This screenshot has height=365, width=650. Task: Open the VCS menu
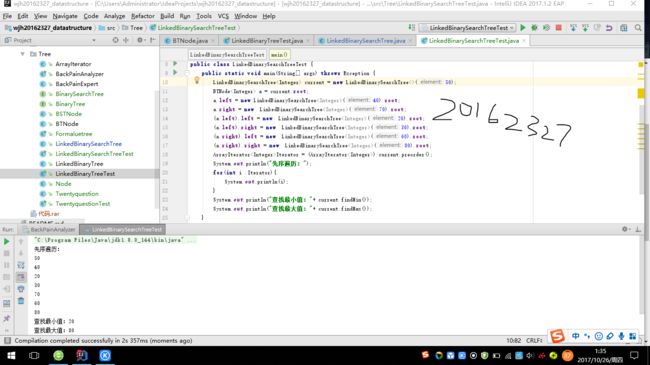point(223,16)
